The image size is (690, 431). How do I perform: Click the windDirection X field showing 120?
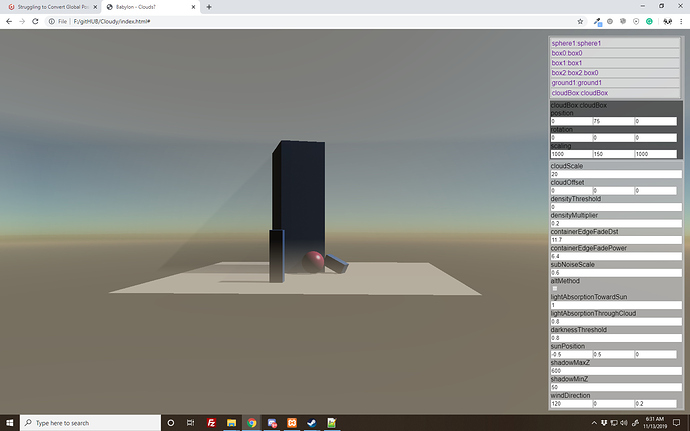(571, 404)
